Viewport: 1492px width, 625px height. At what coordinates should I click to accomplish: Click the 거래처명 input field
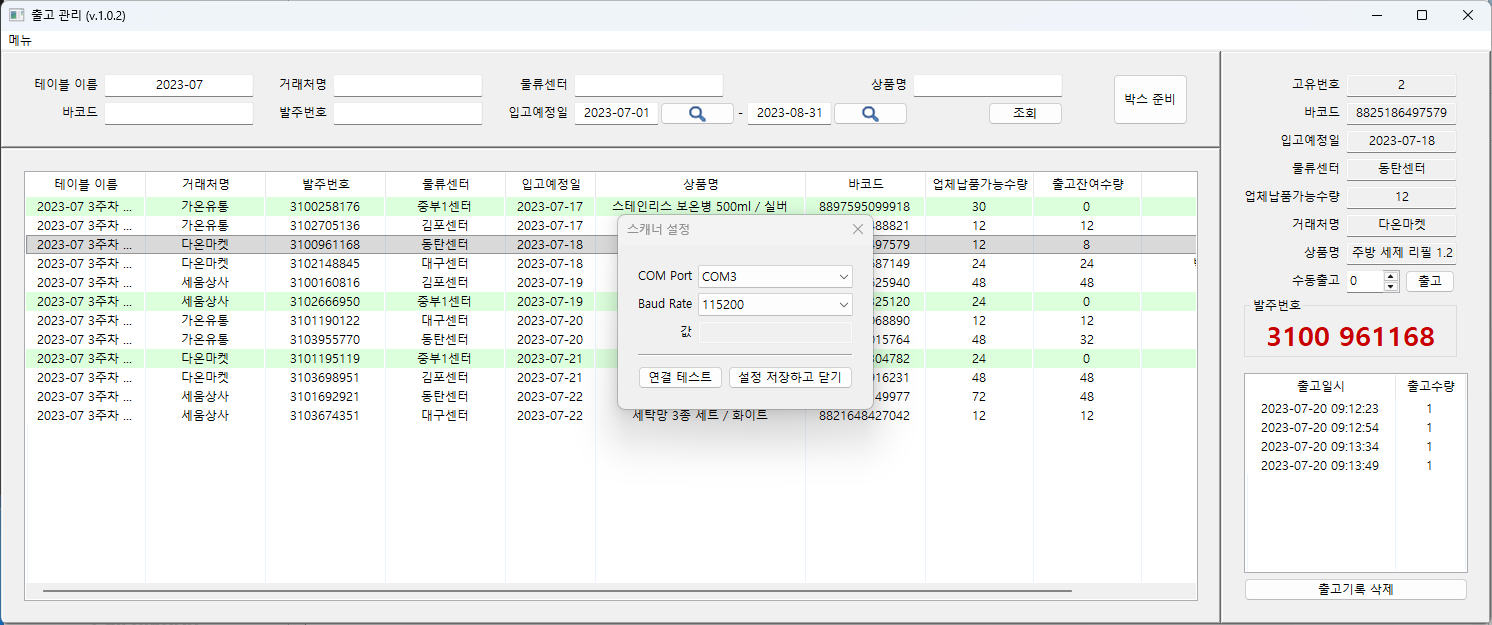click(408, 86)
